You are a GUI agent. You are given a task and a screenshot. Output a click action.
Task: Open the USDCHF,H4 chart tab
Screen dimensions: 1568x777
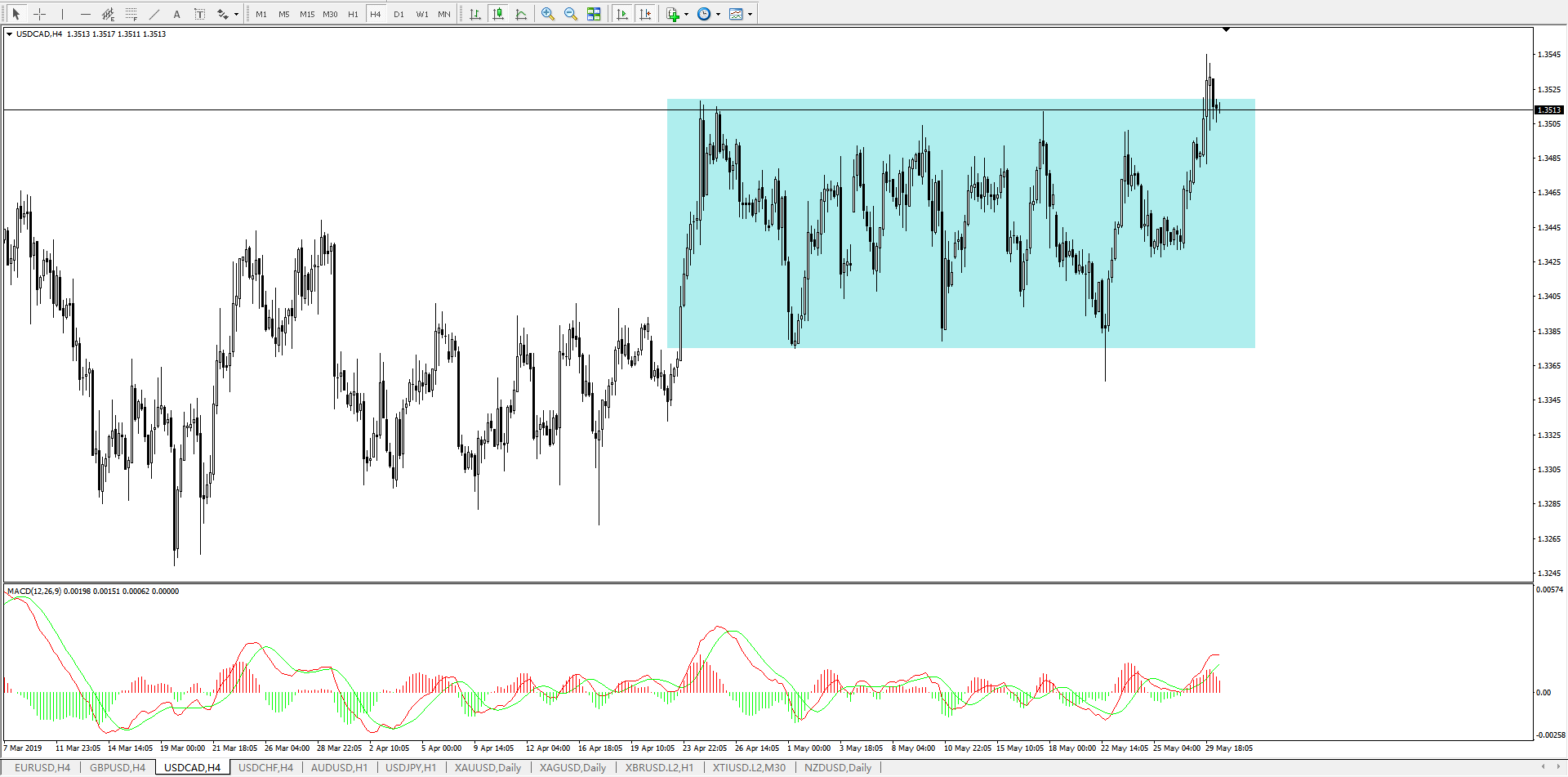pos(265,767)
